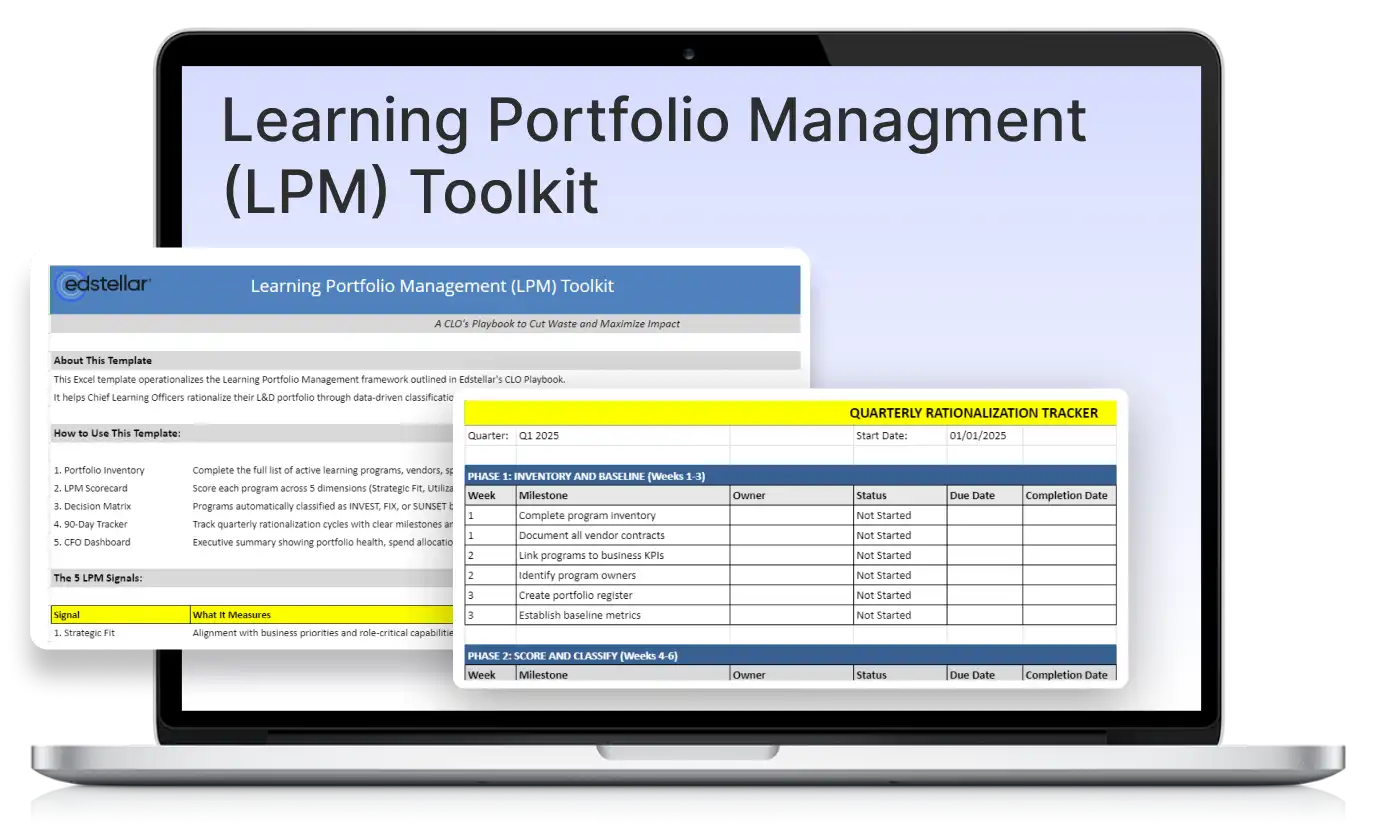Click the About This Template section heading
1378x827 pixels.
[x=100, y=360]
